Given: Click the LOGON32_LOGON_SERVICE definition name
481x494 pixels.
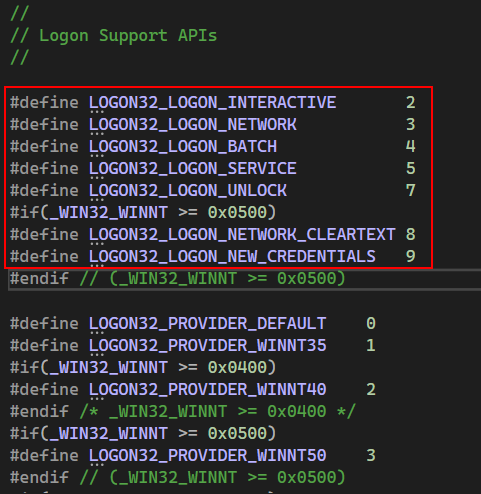Looking at the screenshot, I should pos(193,168).
